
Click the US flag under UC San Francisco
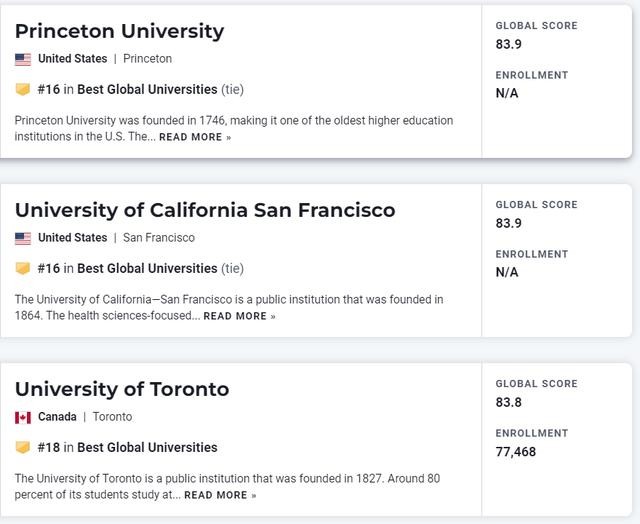23,238
